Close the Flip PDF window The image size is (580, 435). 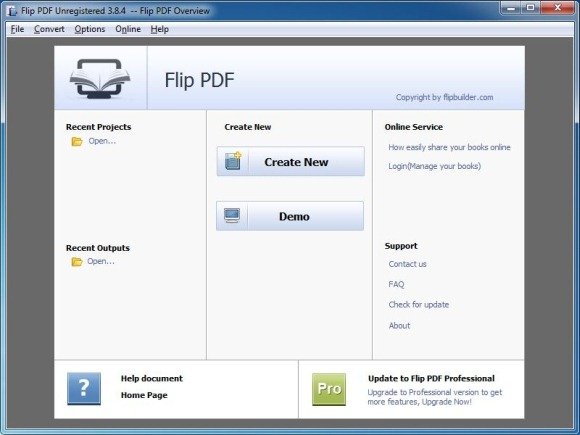click(x=558, y=8)
